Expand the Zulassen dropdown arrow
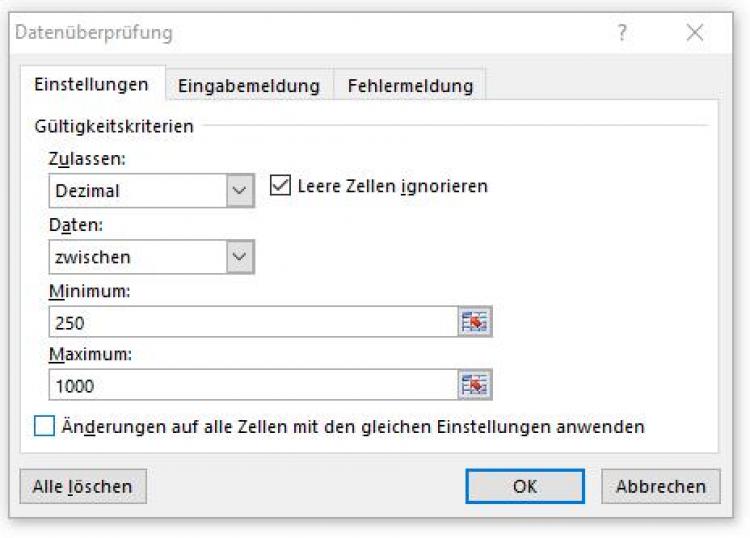This screenshot has width=750, height=538. pyautogui.click(x=240, y=190)
